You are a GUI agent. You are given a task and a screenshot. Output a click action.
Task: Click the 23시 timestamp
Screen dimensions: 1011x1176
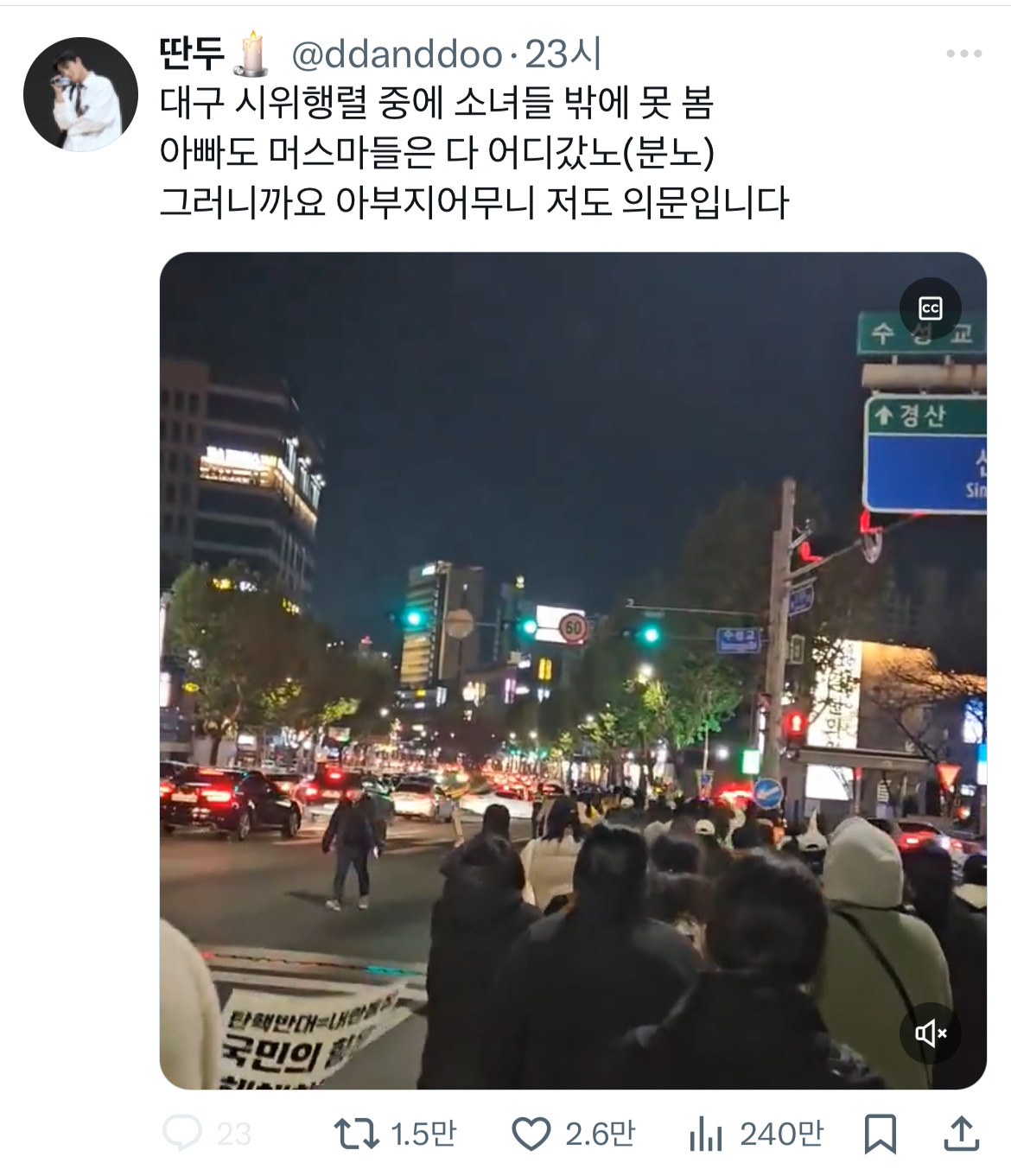[x=563, y=54]
